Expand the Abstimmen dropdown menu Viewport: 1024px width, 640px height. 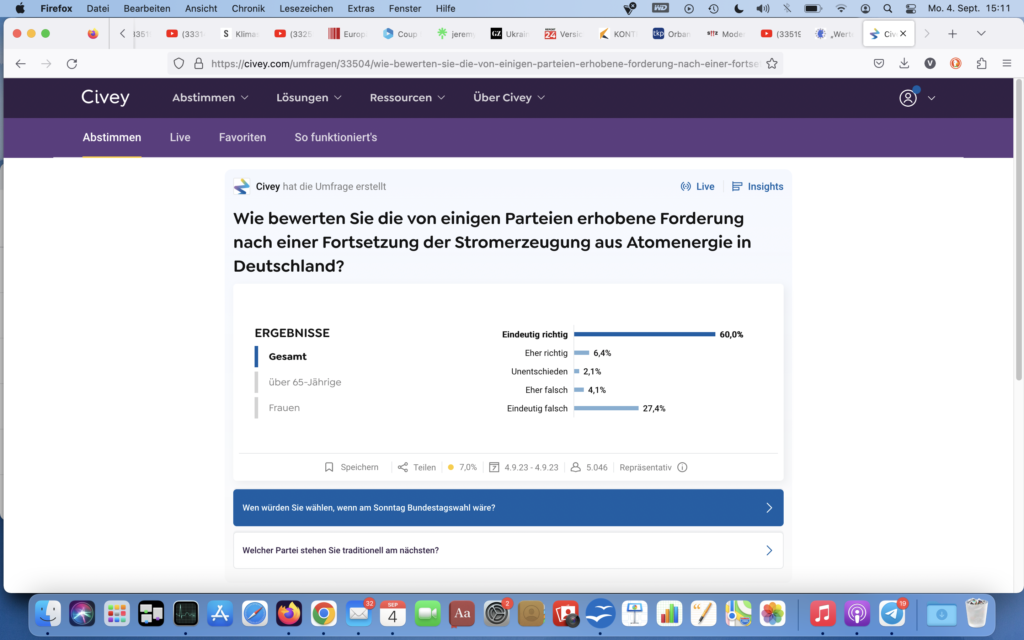(210, 98)
